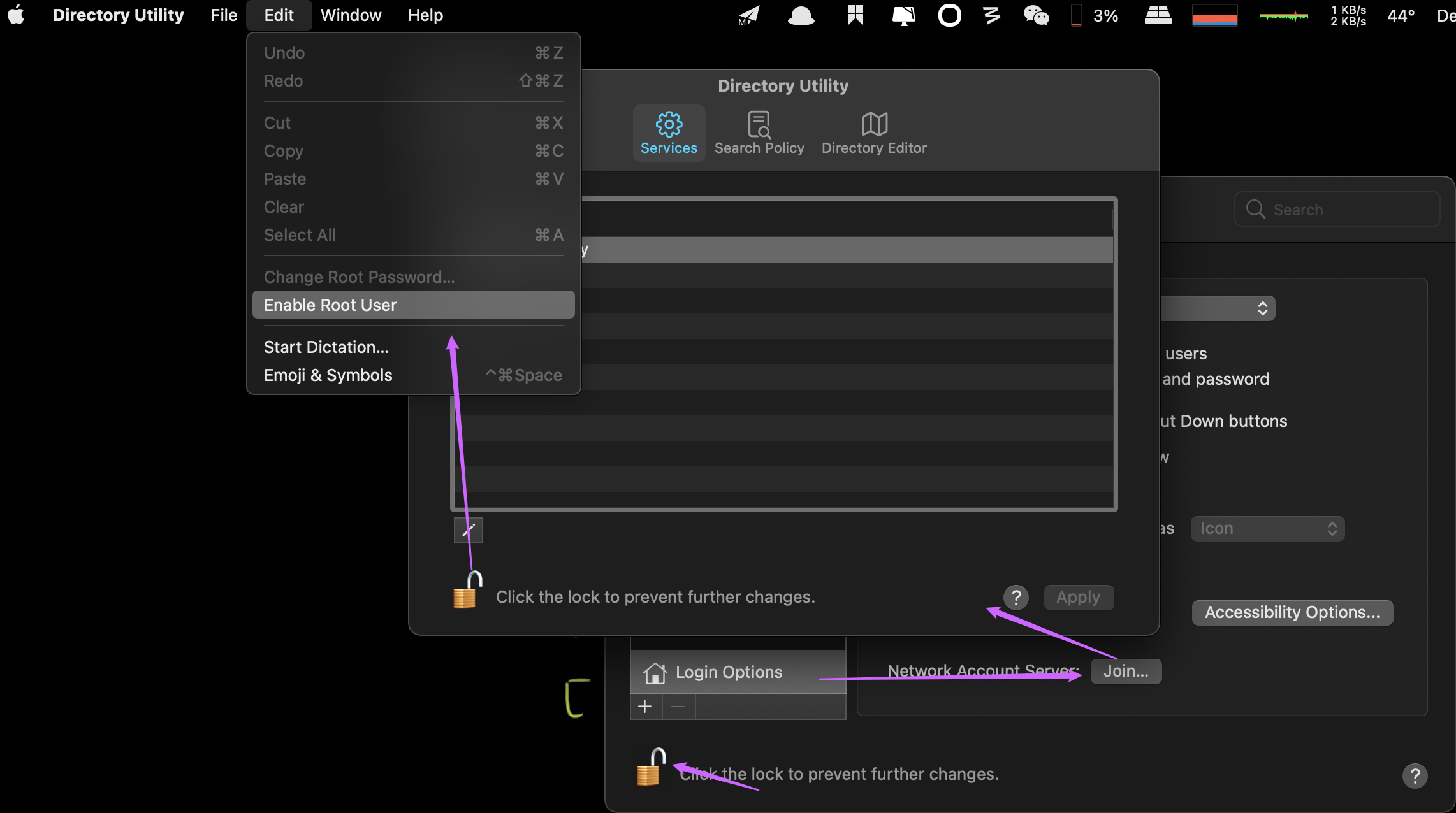Click the Join network account server icon
1456x813 pixels.
point(1125,670)
